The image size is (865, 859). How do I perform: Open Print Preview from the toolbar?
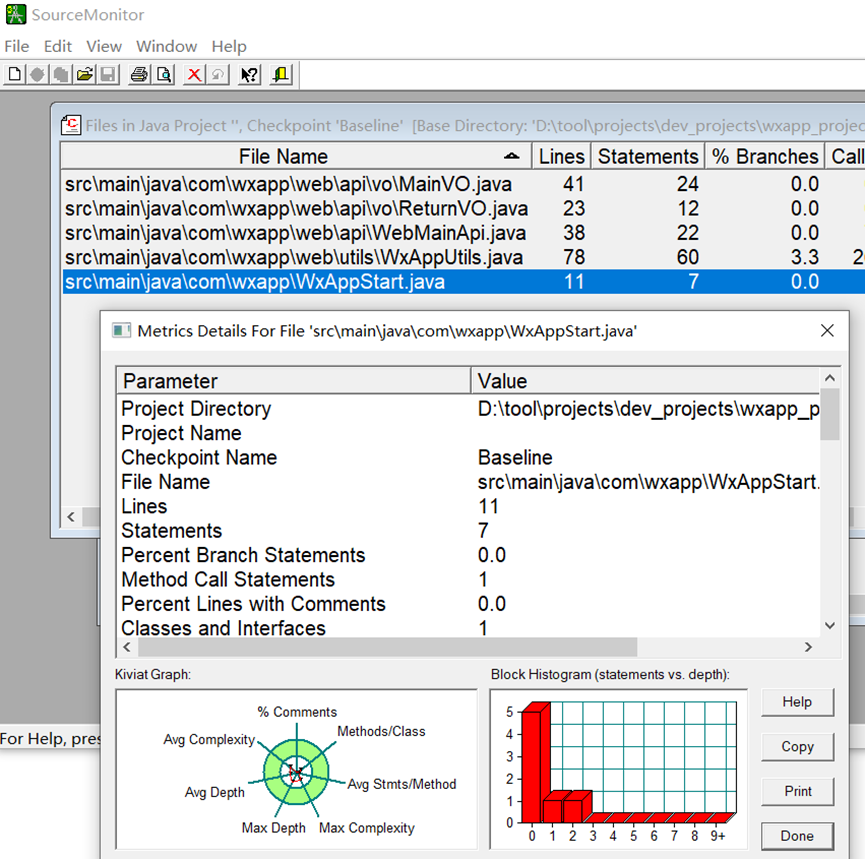point(162,74)
